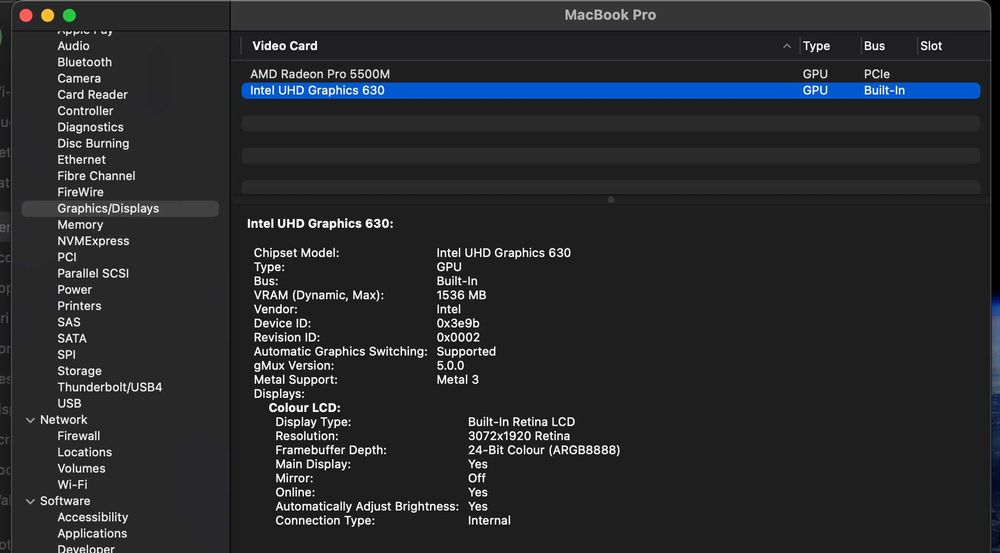Image resolution: width=1000 pixels, height=553 pixels.
Task: Select Bluetooth in the sidebar
Action: point(84,62)
